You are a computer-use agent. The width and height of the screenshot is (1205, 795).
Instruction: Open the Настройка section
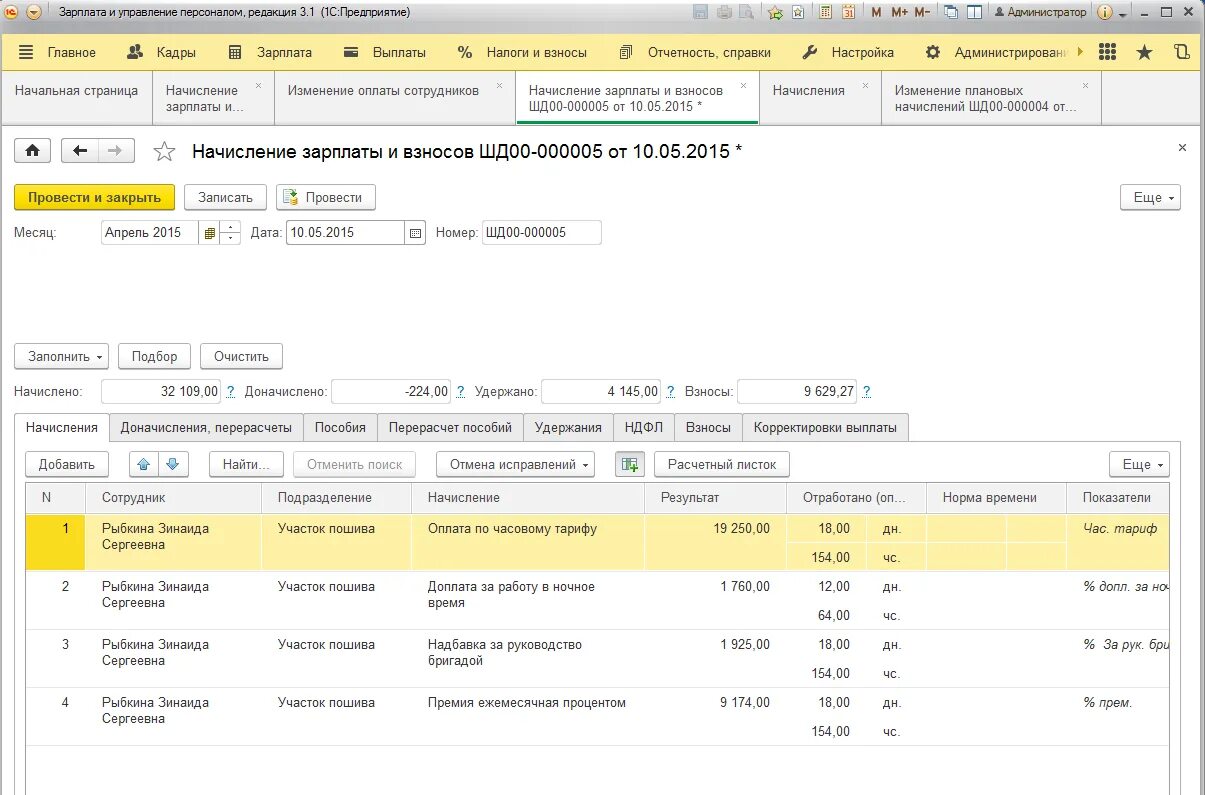pos(849,52)
